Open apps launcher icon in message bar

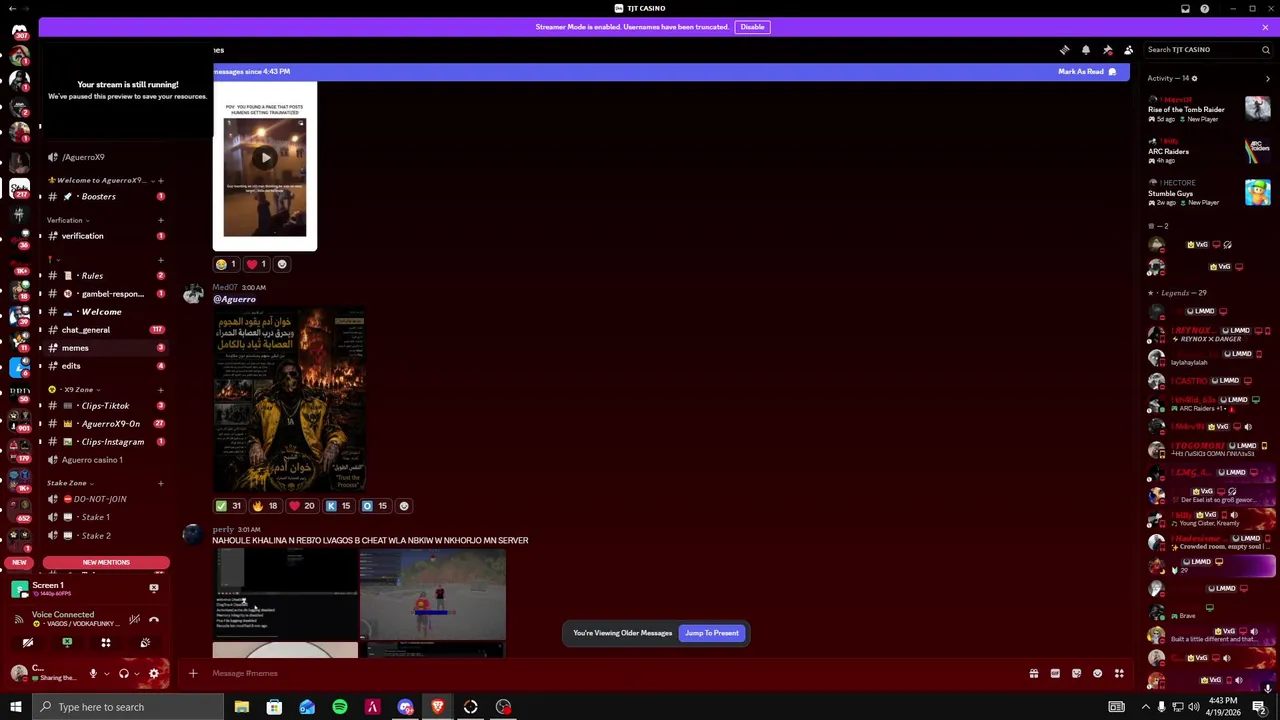[1119, 674]
